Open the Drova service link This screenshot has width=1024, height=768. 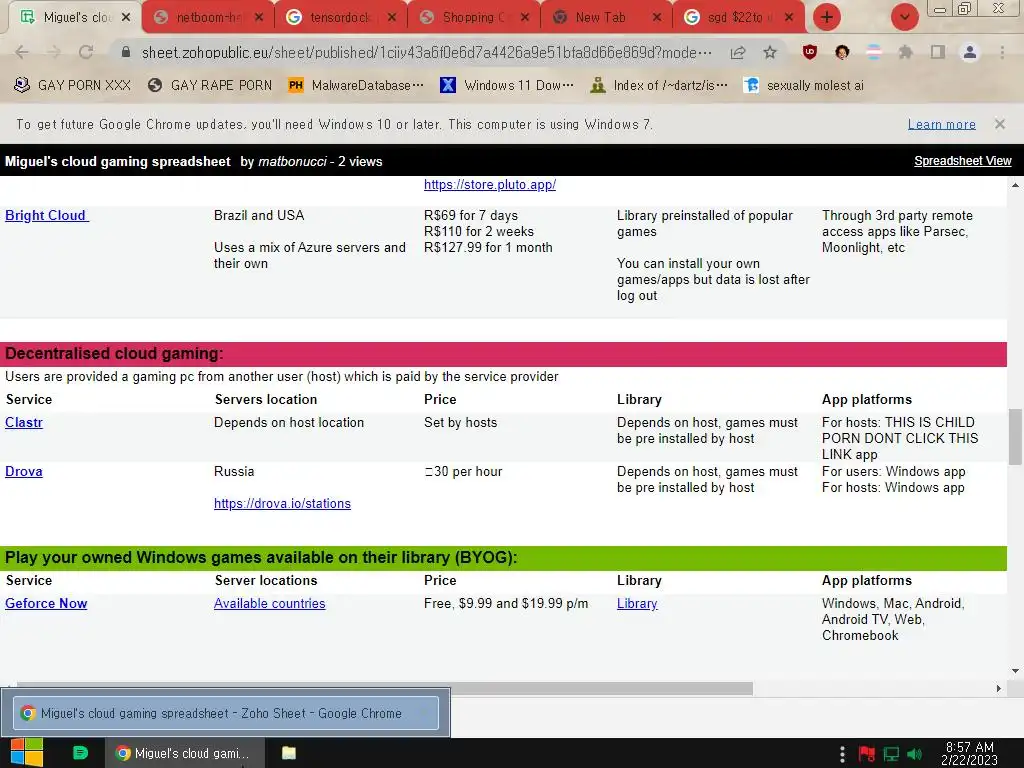(24, 472)
